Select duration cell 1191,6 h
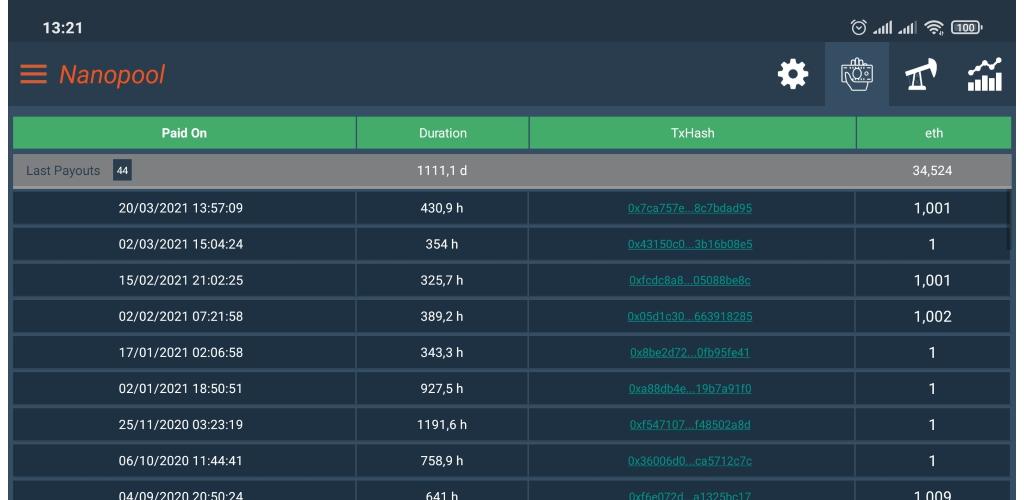 coord(441,425)
